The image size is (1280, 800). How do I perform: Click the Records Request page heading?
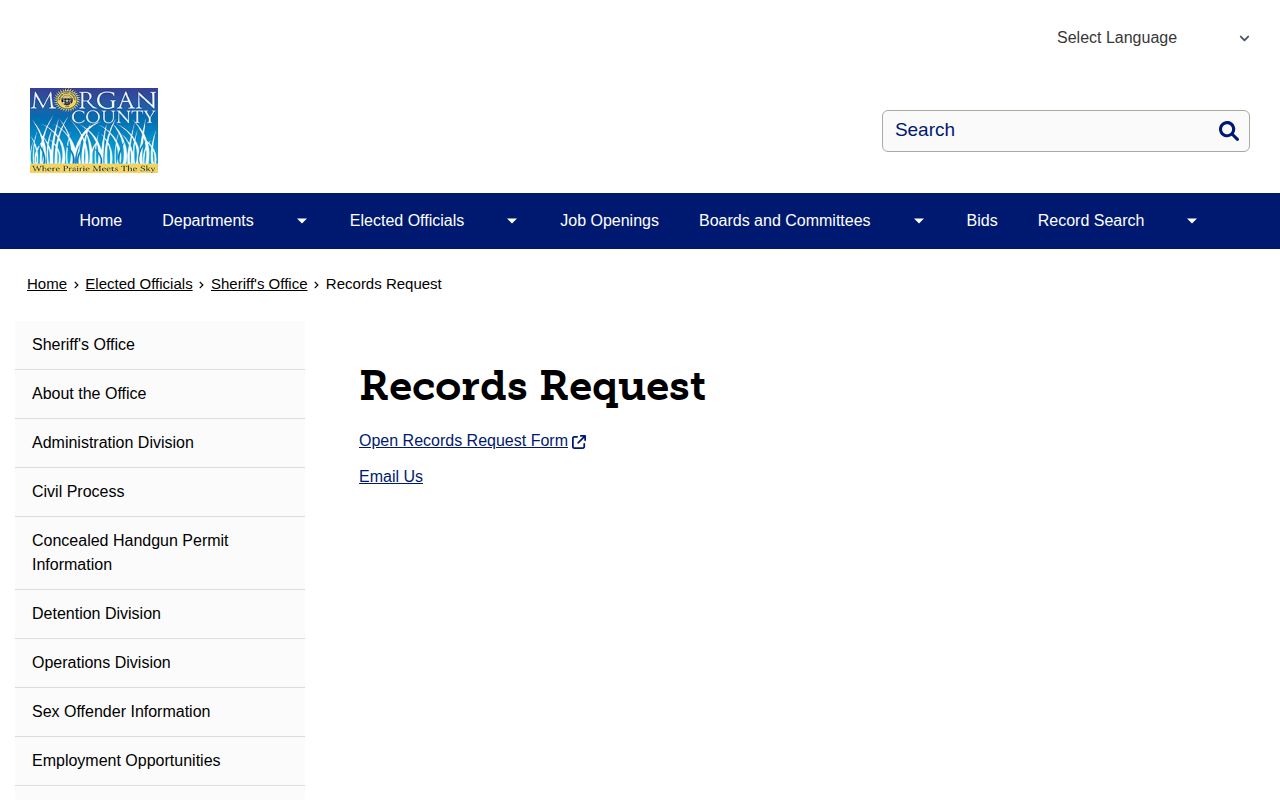point(532,387)
